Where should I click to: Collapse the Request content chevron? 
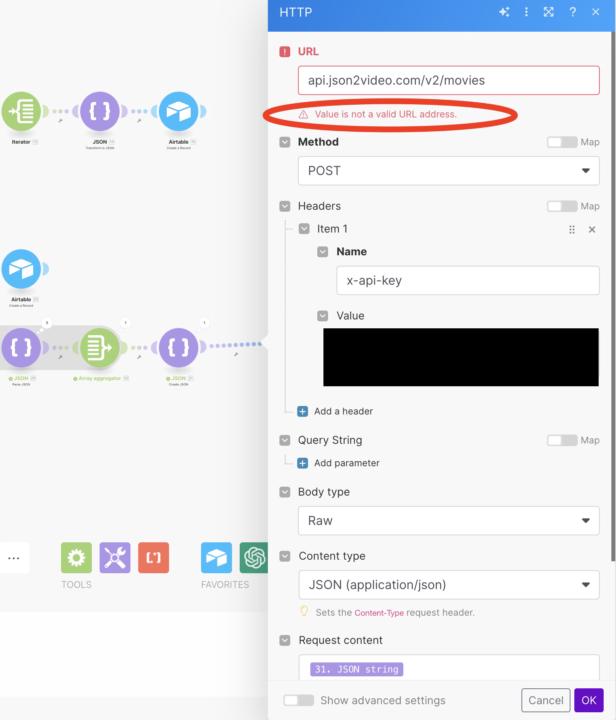pyautogui.click(x=285, y=640)
